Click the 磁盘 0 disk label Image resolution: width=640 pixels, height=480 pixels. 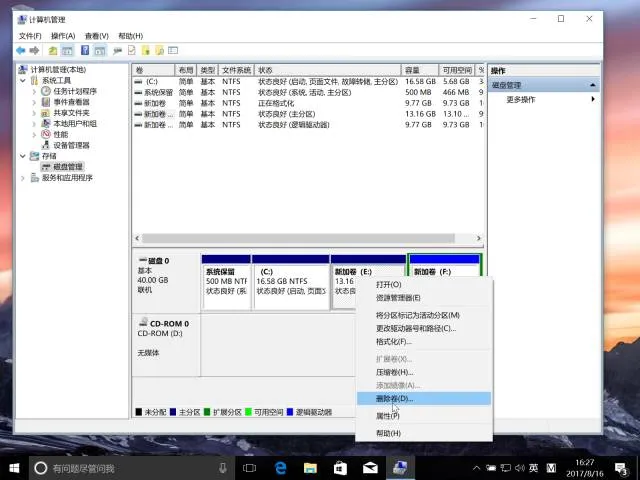[x=167, y=282]
